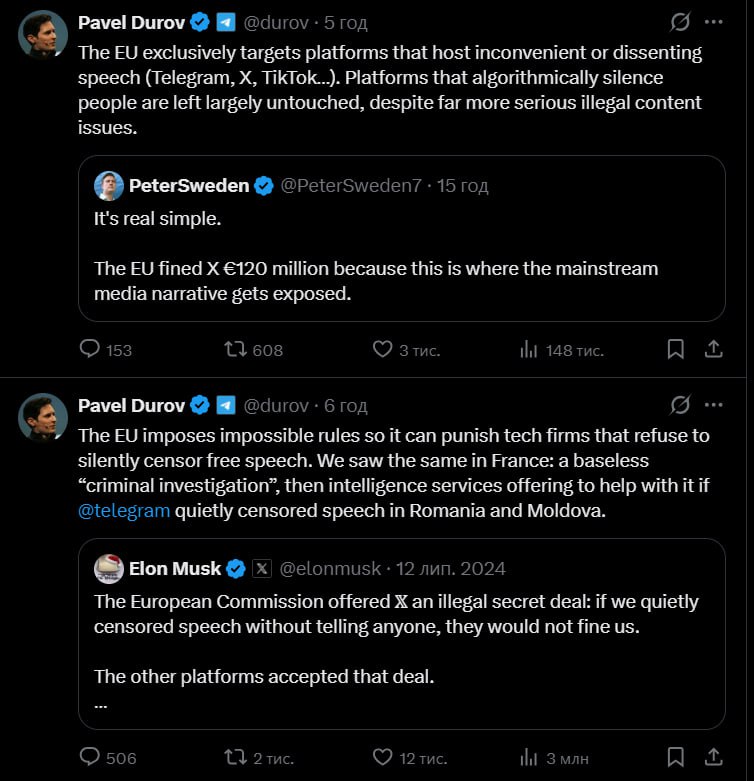Open Grok icon on first post
Screen dimensions: 754x781
[x=680, y=22]
